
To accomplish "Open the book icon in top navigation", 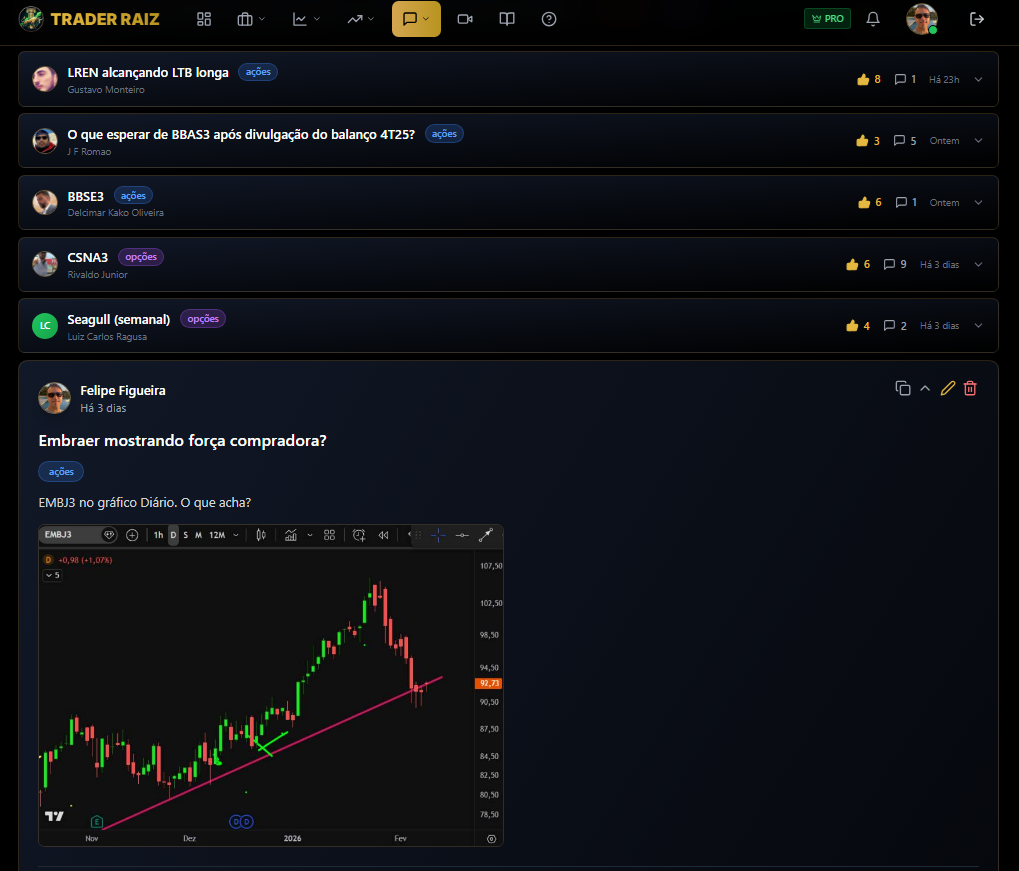I will [507, 19].
